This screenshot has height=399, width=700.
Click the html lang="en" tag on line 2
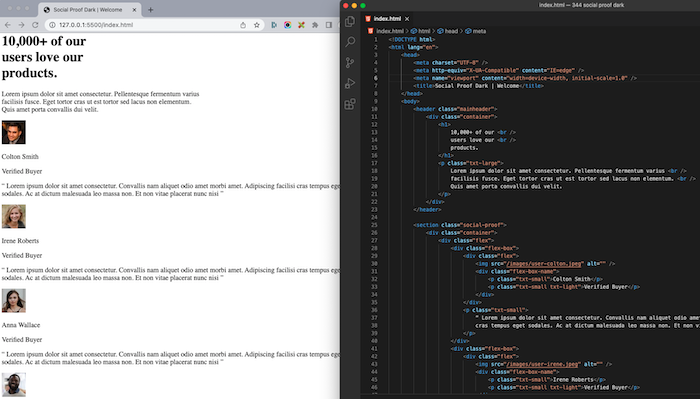click(x=413, y=47)
